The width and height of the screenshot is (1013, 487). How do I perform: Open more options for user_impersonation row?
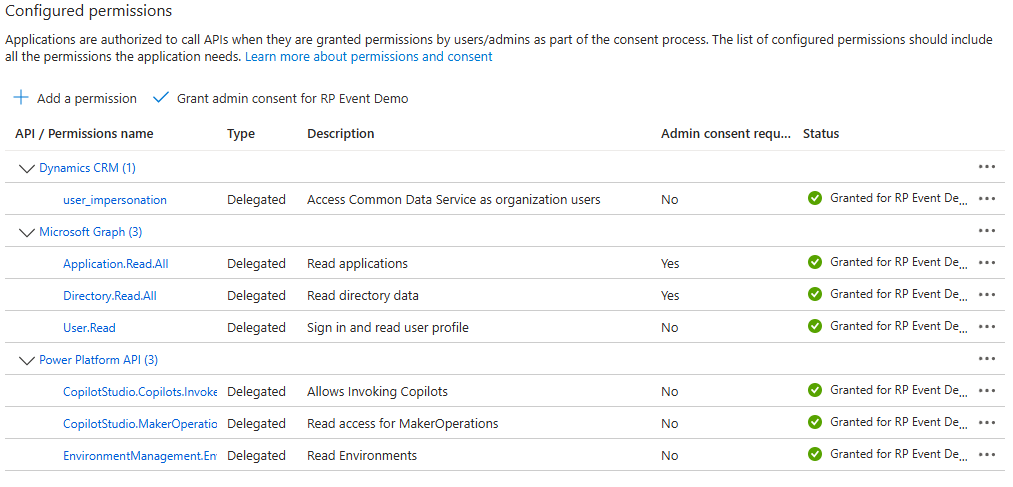pos(987,199)
